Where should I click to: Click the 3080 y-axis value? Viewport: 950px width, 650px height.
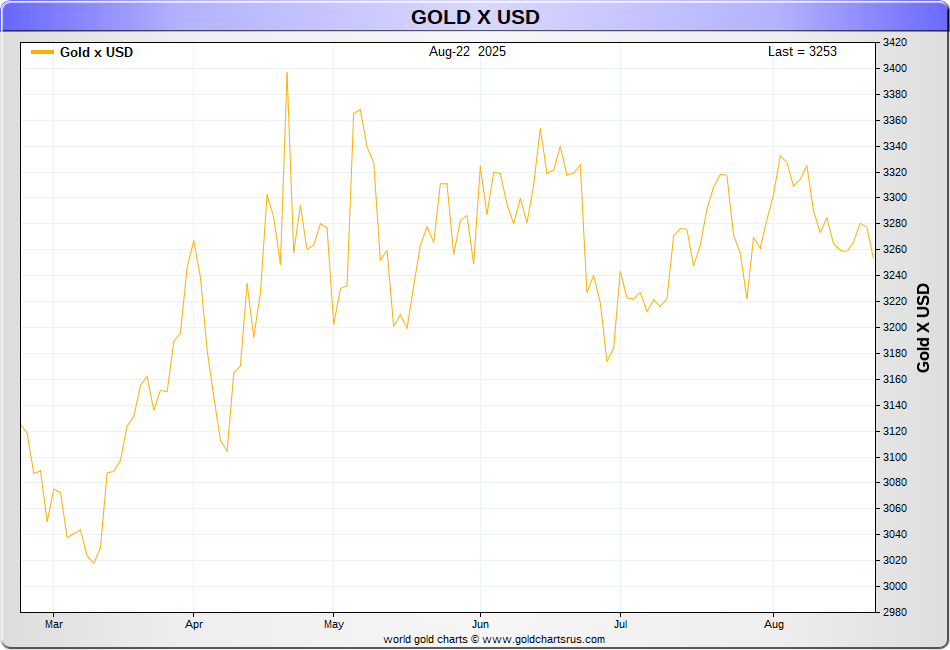click(894, 483)
